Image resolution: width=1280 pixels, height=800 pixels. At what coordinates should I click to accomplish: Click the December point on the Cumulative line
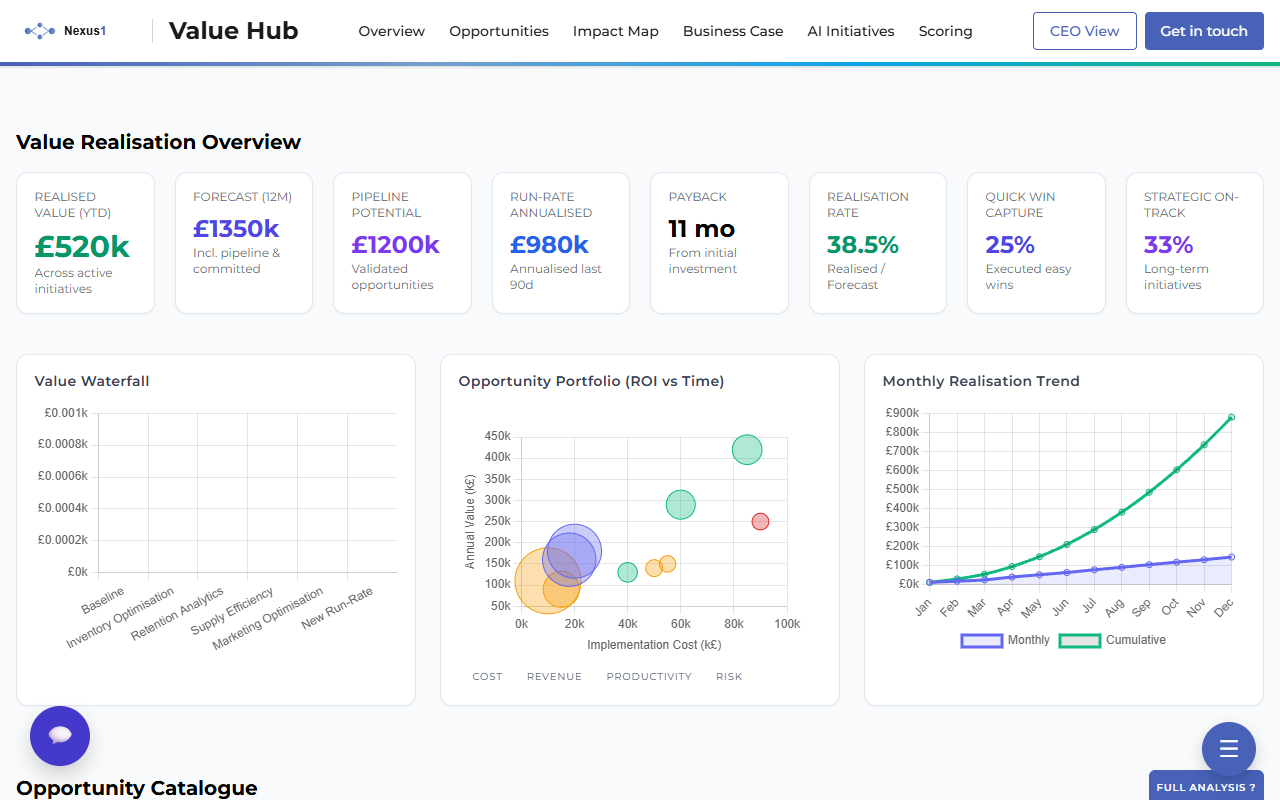pyautogui.click(x=1231, y=417)
